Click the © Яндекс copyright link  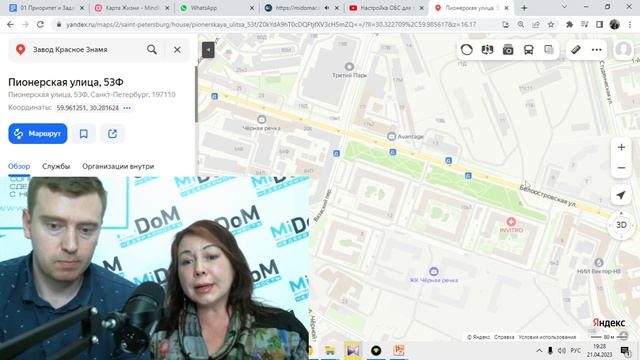tap(478, 337)
